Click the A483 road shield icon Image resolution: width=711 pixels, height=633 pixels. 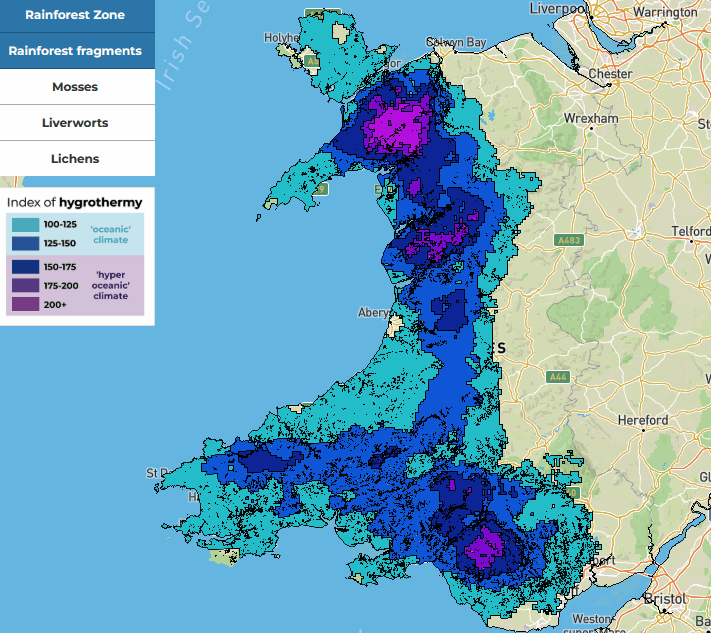pos(567,241)
